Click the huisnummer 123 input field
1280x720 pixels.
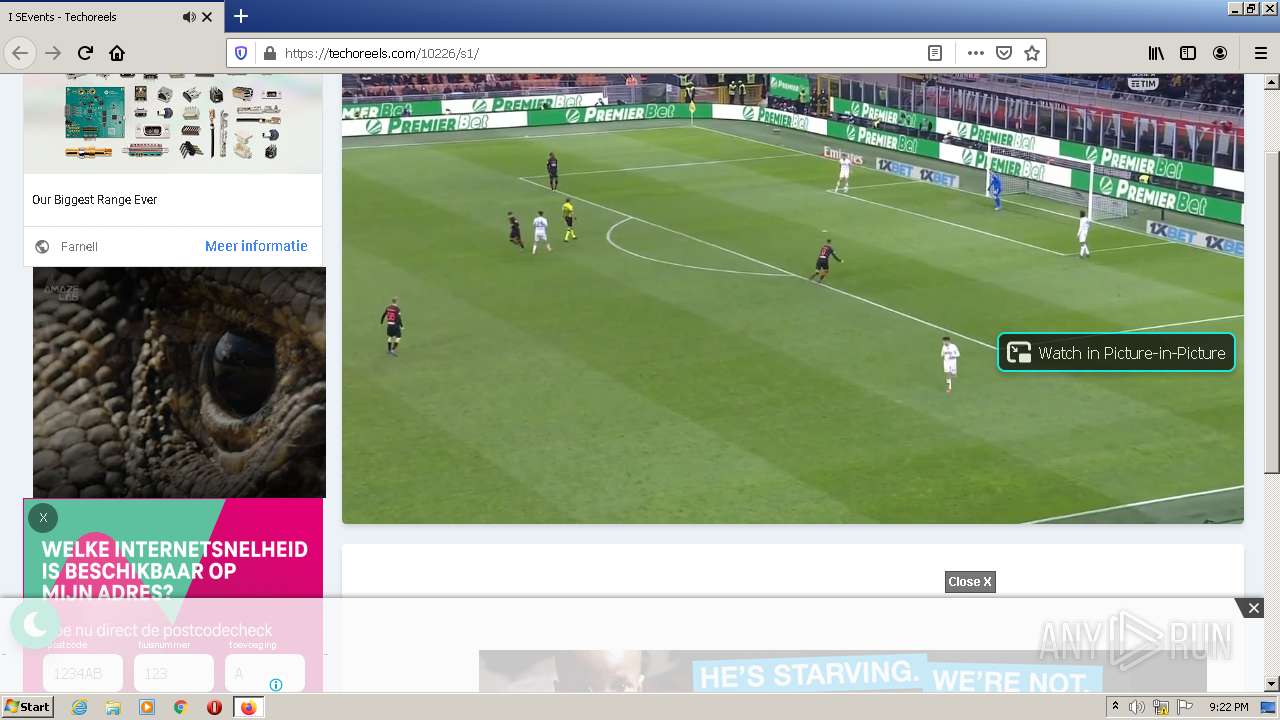coord(174,673)
